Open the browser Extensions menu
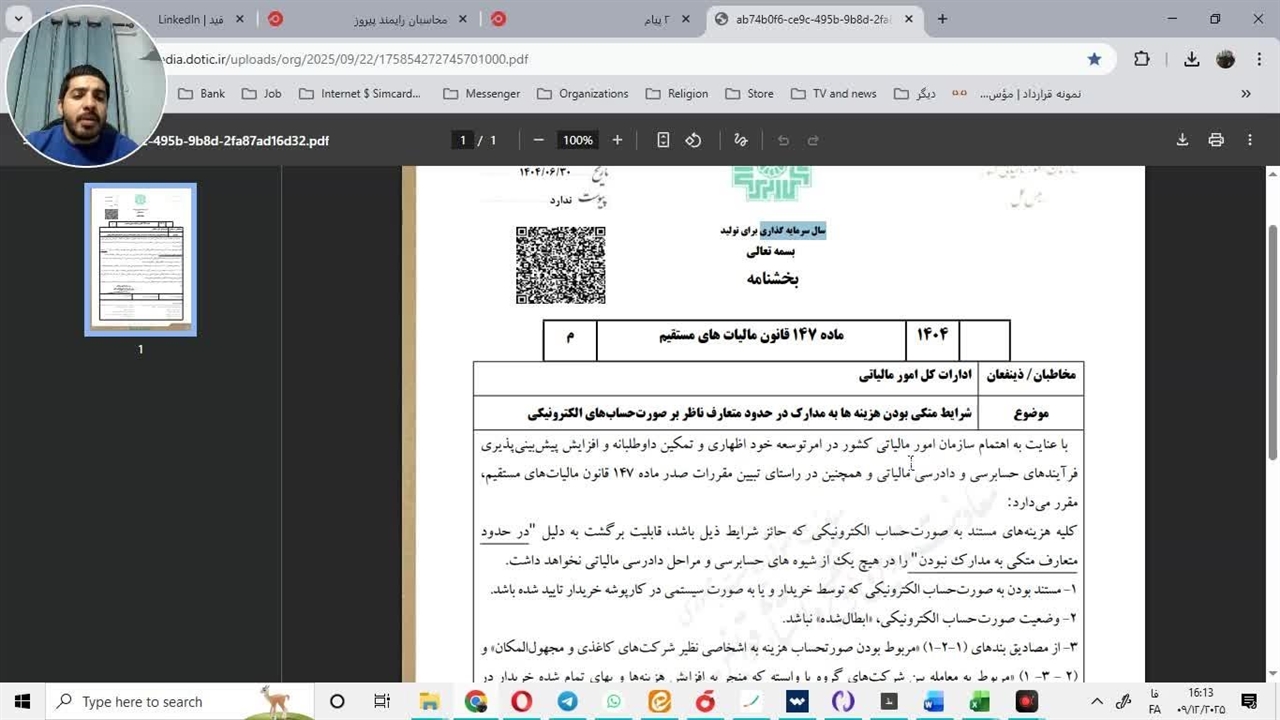The image size is (1280, 720). coord(1142,59)
